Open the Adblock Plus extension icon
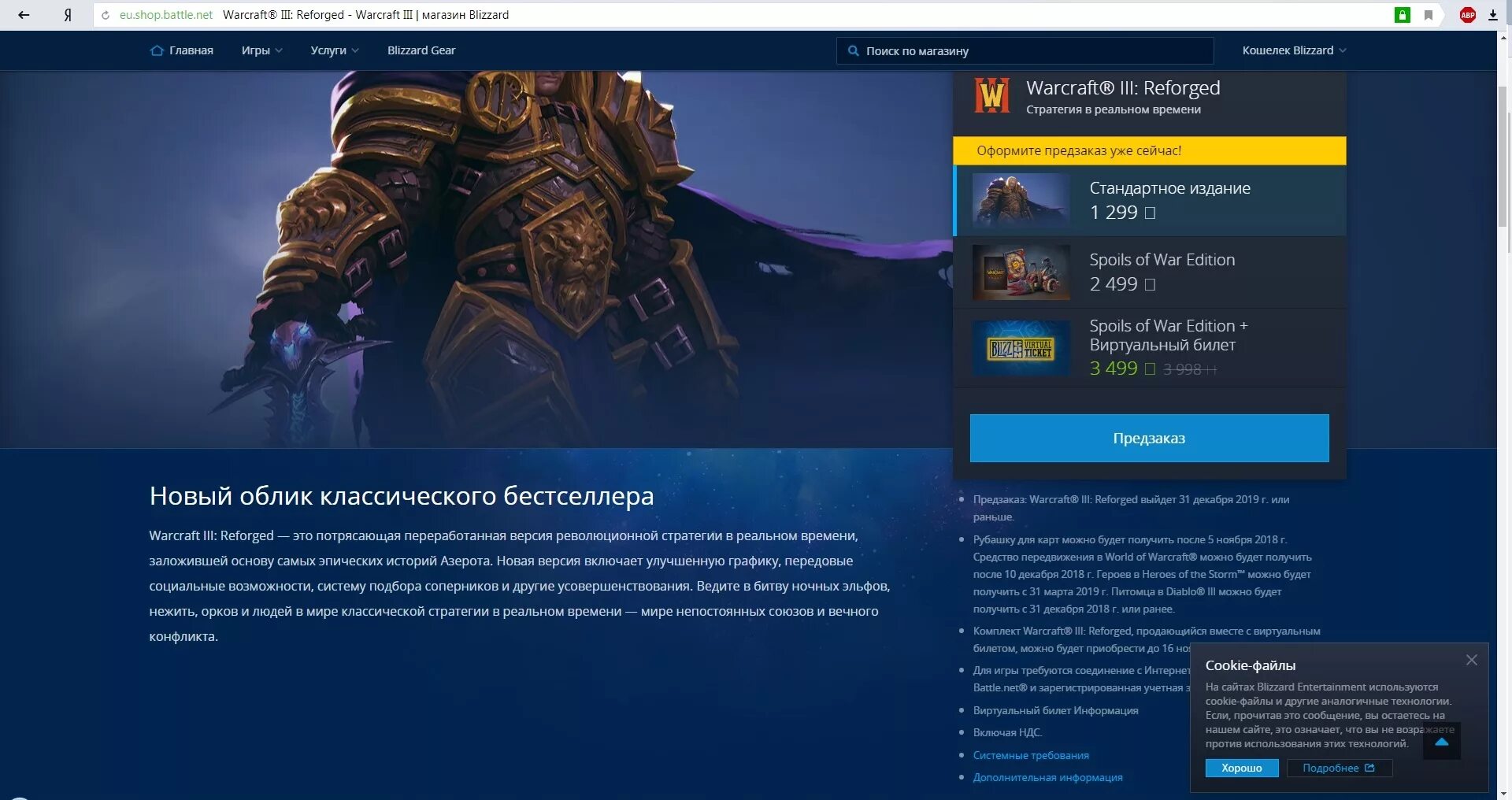This screenshot has width=1512, height=800. [1467, 15]
